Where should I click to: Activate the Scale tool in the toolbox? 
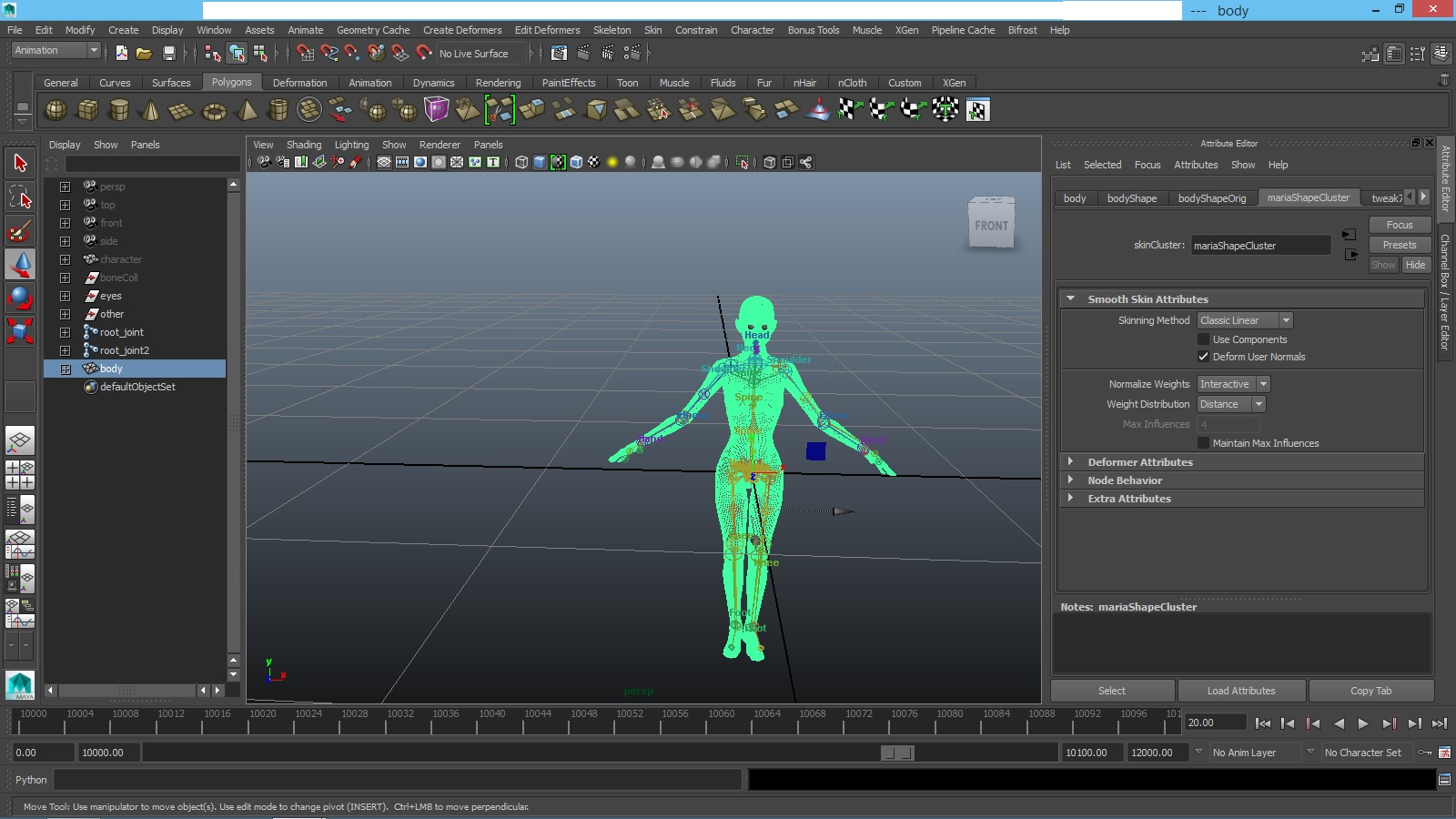(x=20, y=330)
